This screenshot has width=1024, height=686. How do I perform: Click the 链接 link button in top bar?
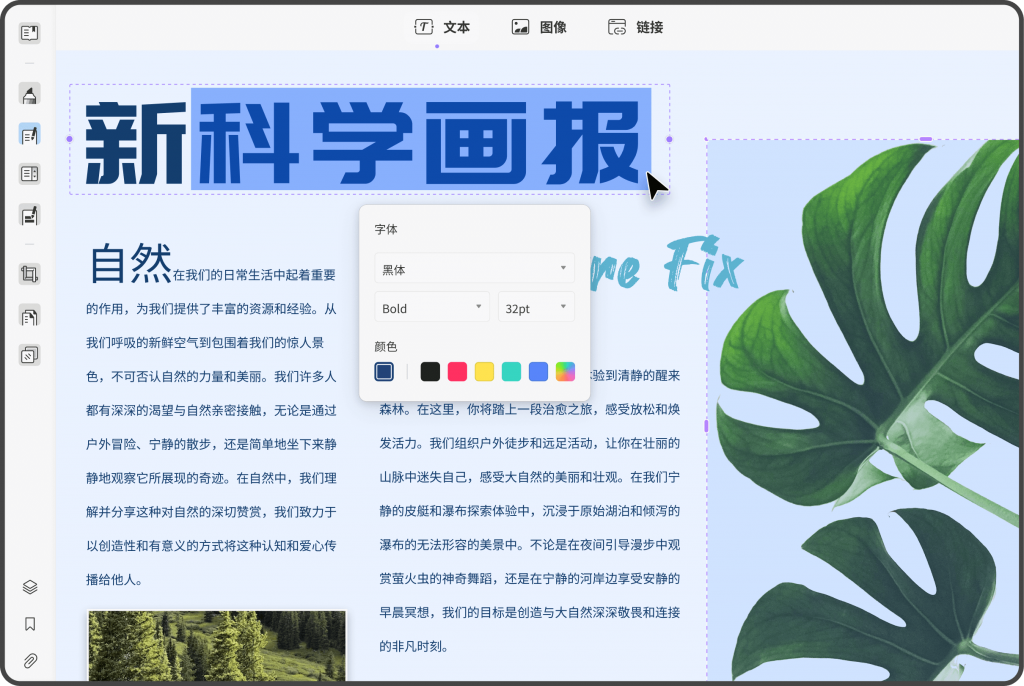(x=636, y=27)
